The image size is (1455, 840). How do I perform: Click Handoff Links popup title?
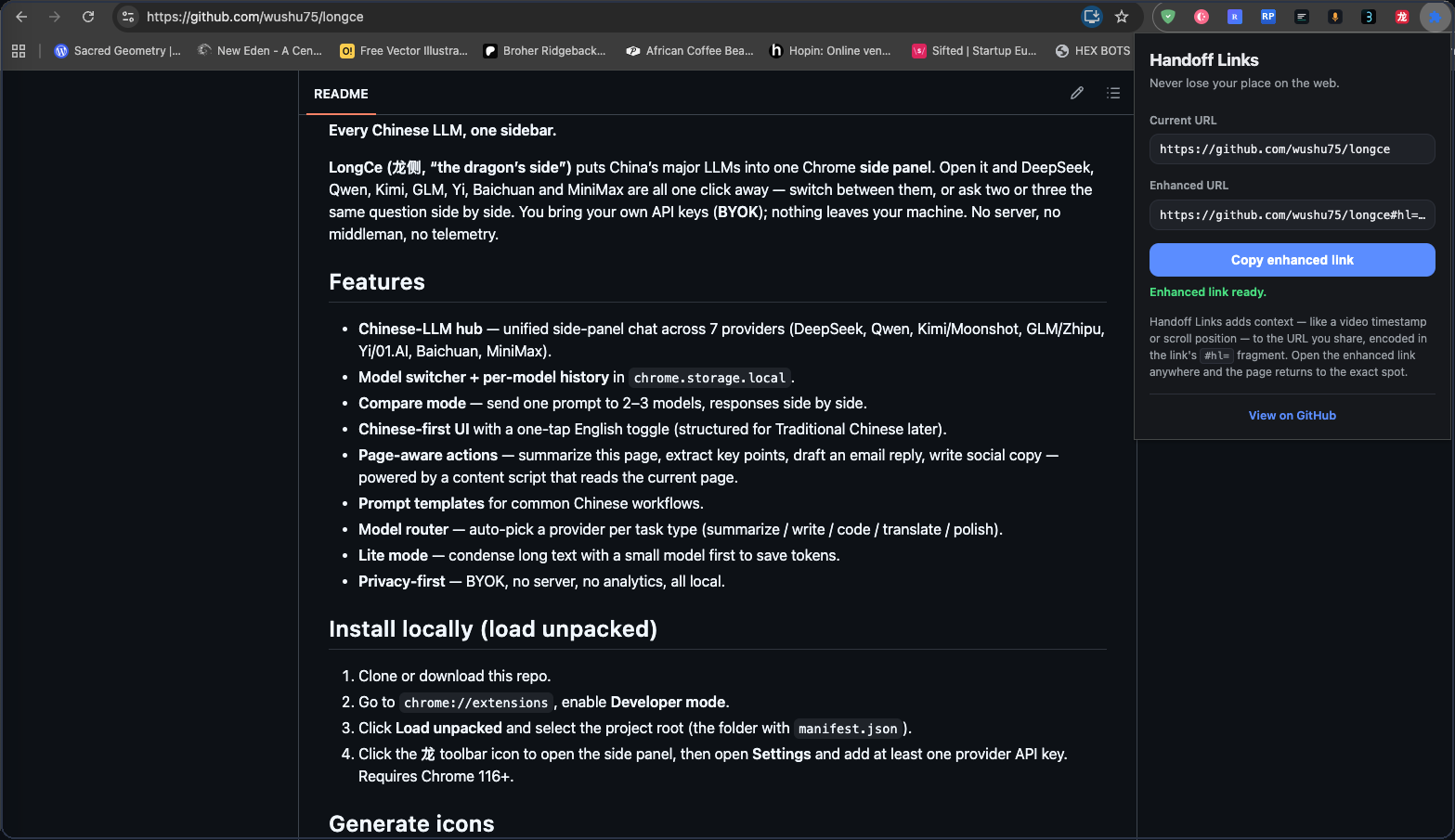click(1204, 59)
